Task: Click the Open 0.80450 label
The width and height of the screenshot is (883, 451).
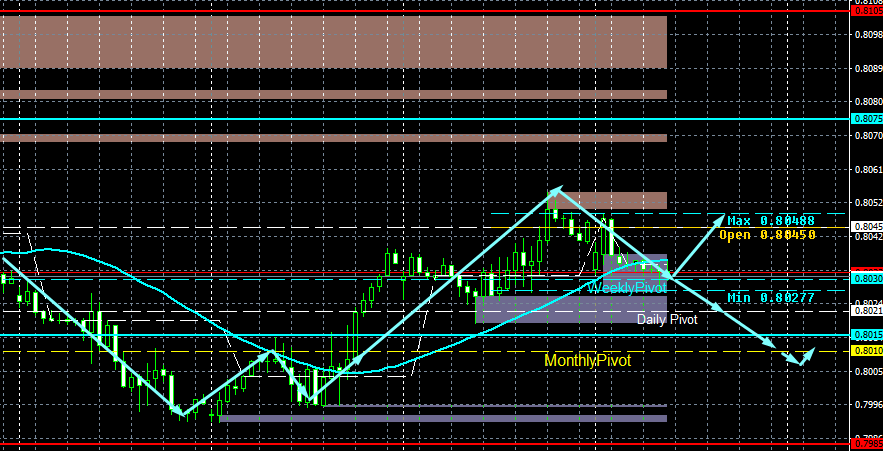Action: 767,235
